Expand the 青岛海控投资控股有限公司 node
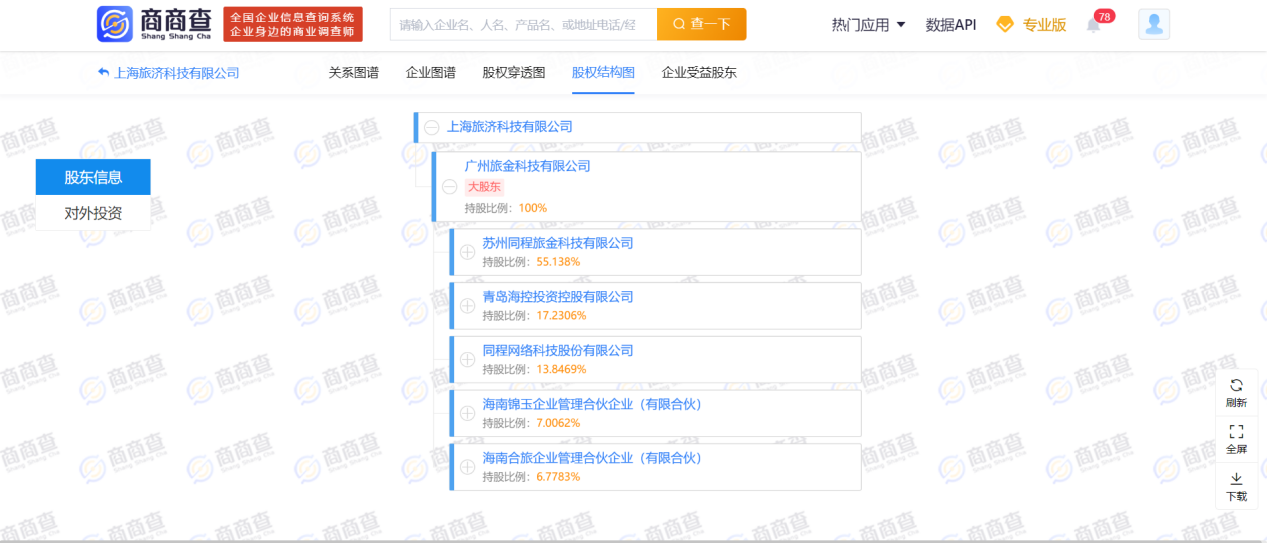Image resolution: width=1267 pixels, height=543 pixels. 467,306
